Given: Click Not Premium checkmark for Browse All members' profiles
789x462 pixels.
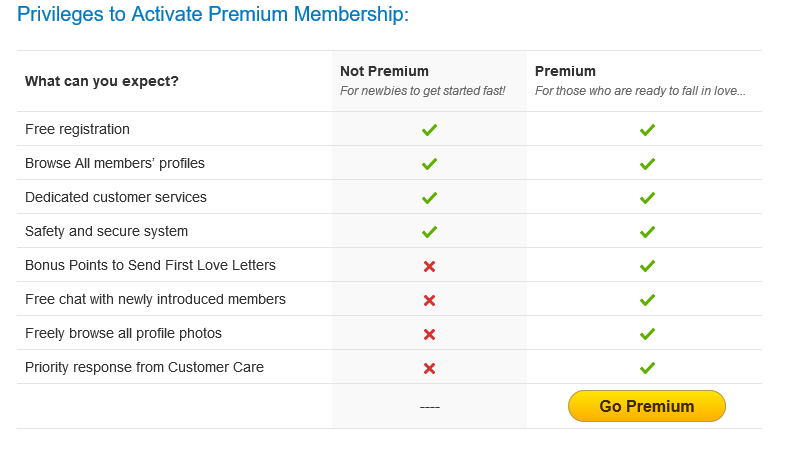Looking at the screenshot, I should pyautogui.click(x=429, y=164).
